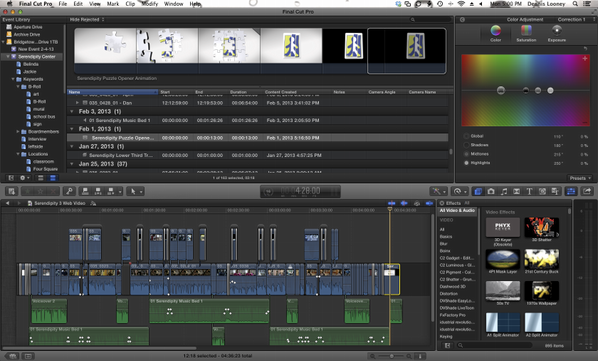This screenshot has width=598, height=361.
Task: Select All Video & Audio effects category
Action: tap(457, 210)
